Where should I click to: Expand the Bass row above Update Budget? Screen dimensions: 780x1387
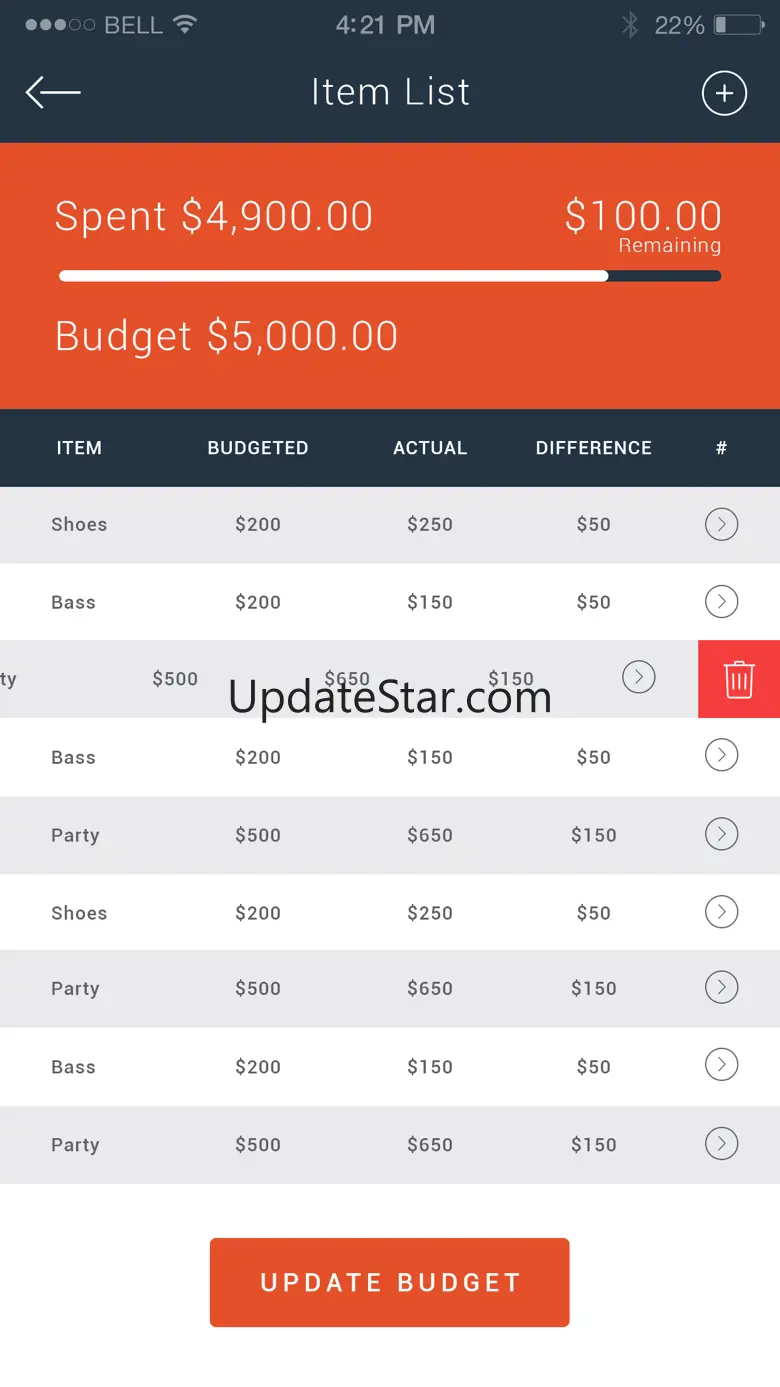pyautogui.click(x=721, y=1065)
